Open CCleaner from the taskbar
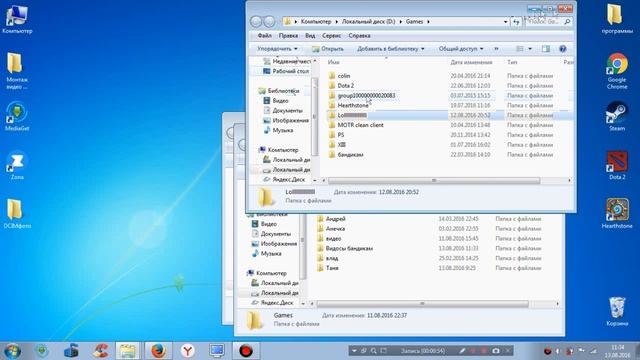 (x=100, y=351)
